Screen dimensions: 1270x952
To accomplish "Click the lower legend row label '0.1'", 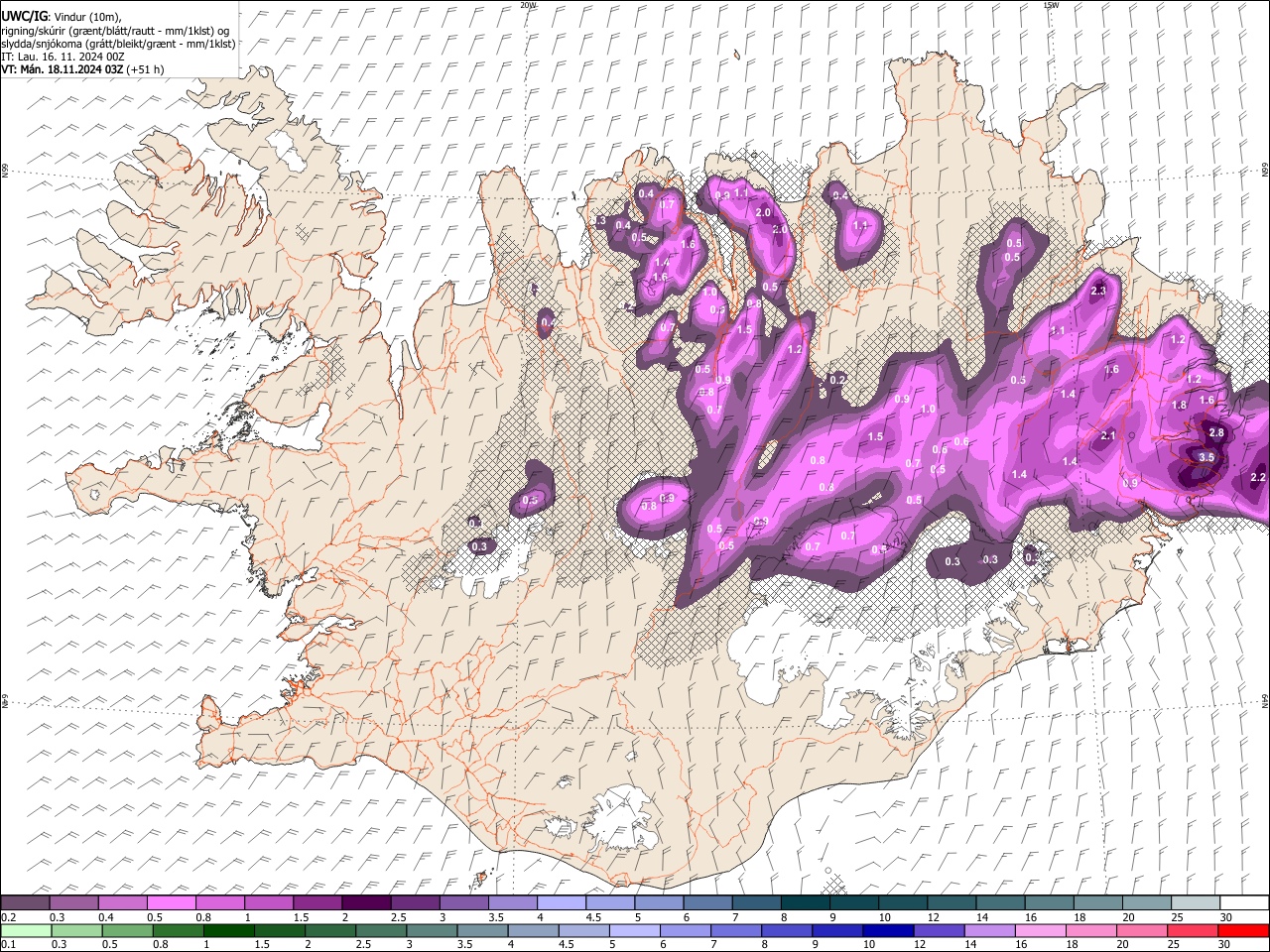I will (x=9, y=944).
